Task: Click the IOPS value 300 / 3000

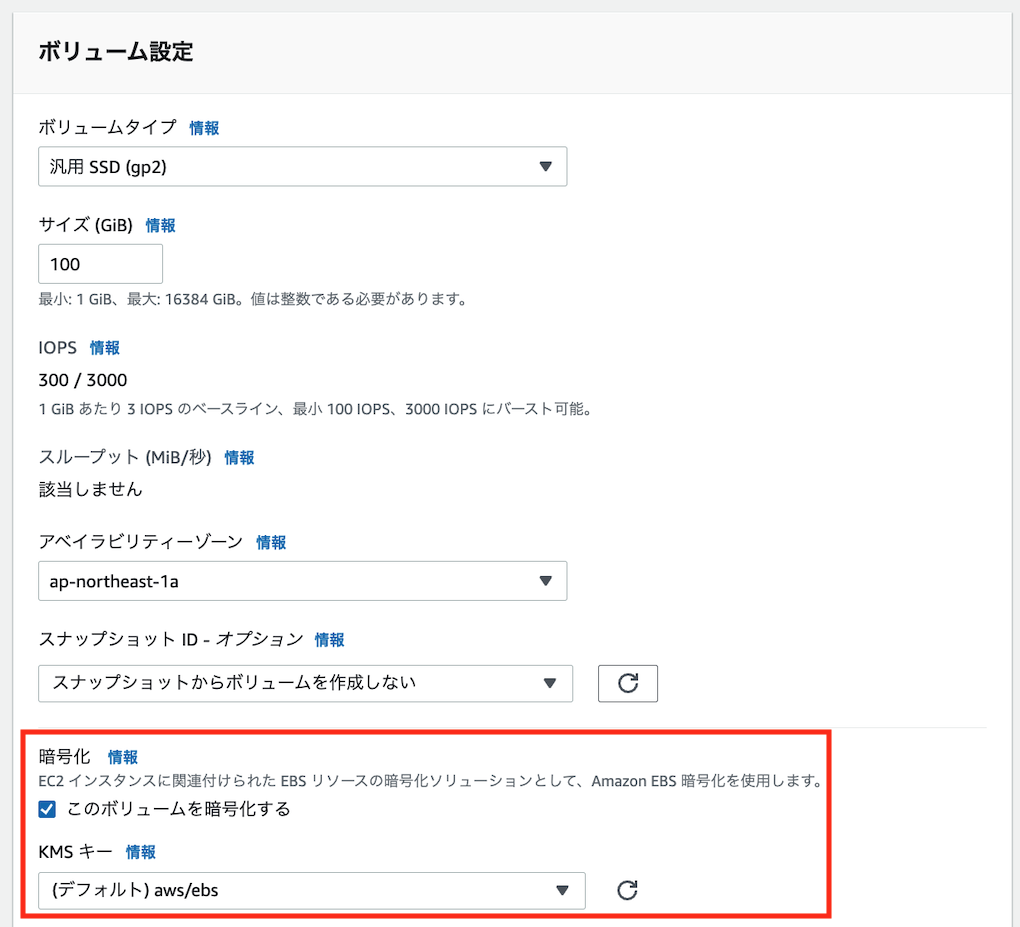Action: (x=83, y=380)
